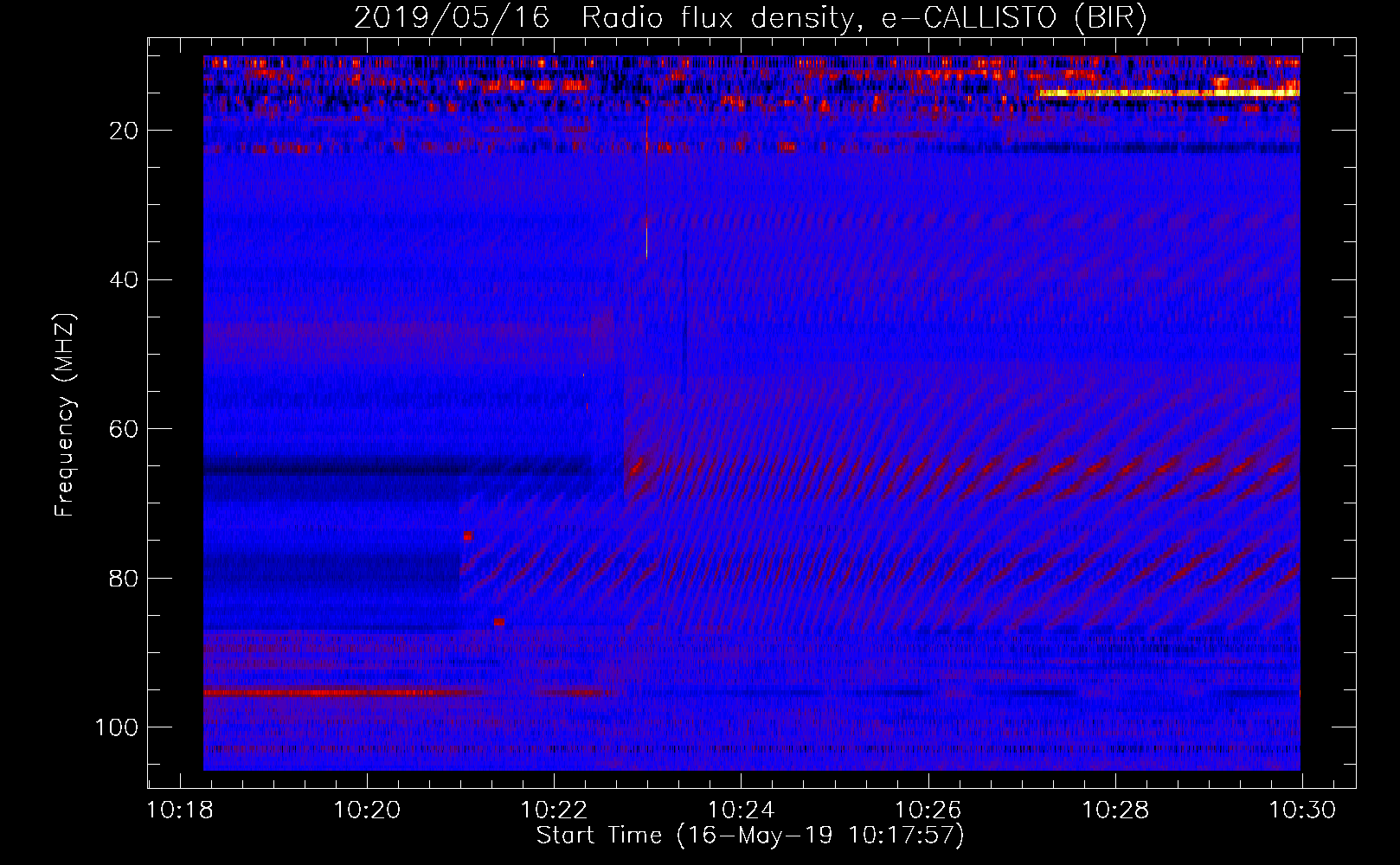Select the 40 MHz frequency tick label
Screen dimensions: 1400x865
point(123,280)
